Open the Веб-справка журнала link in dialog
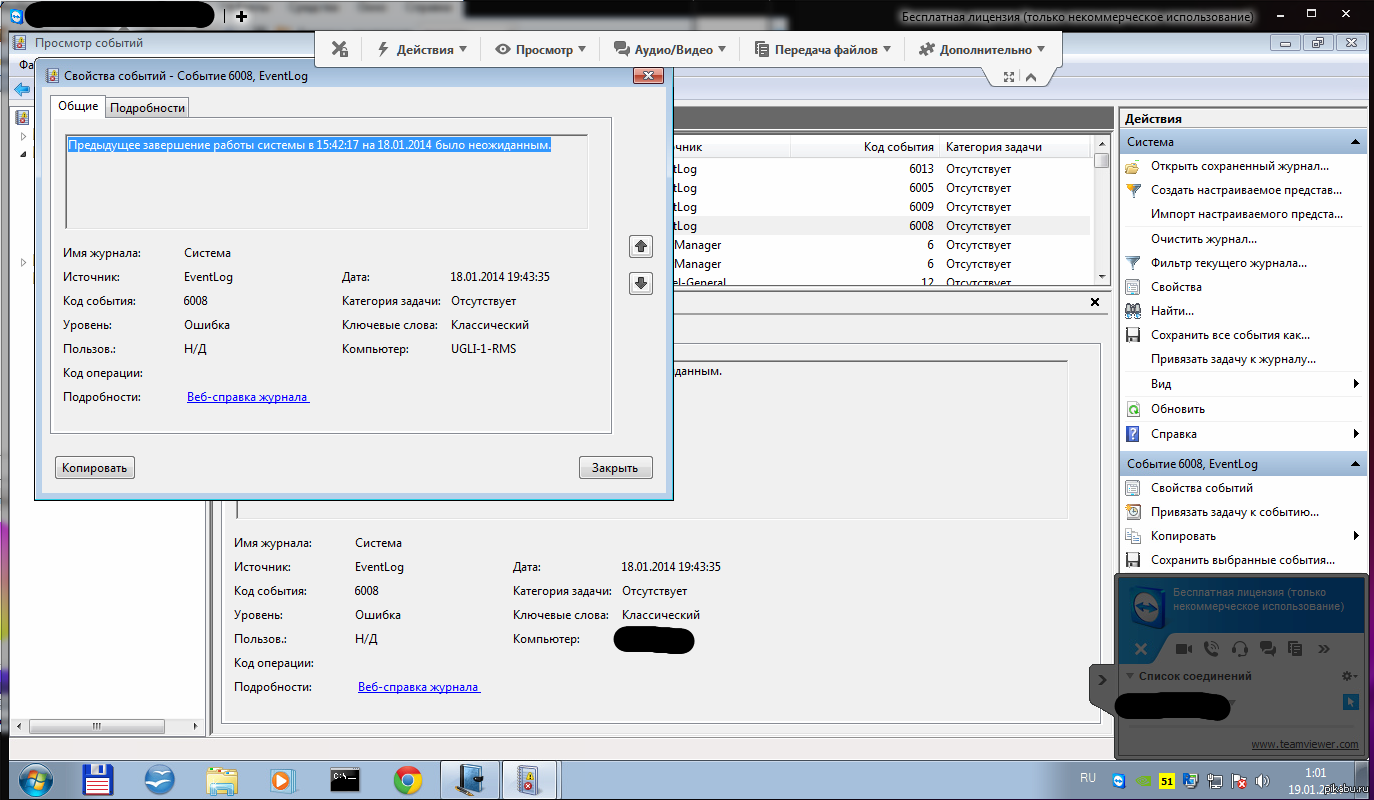 pos(248,397)
